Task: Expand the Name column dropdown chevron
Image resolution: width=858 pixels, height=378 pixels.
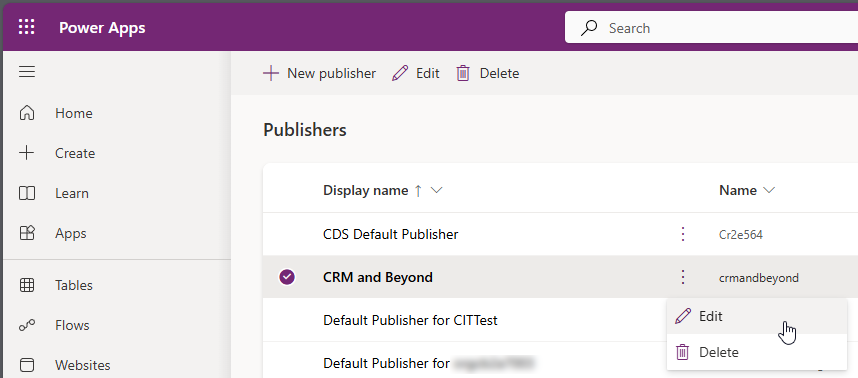Action: [x=769, y=190]
